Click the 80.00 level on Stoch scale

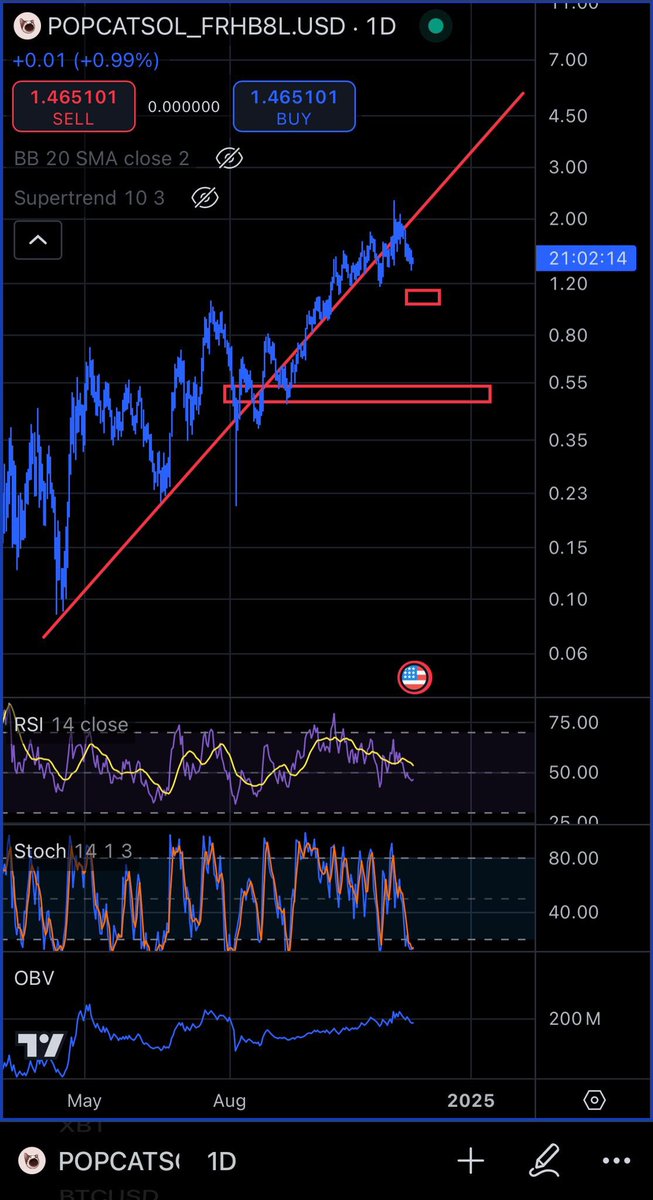pos(574,858)
